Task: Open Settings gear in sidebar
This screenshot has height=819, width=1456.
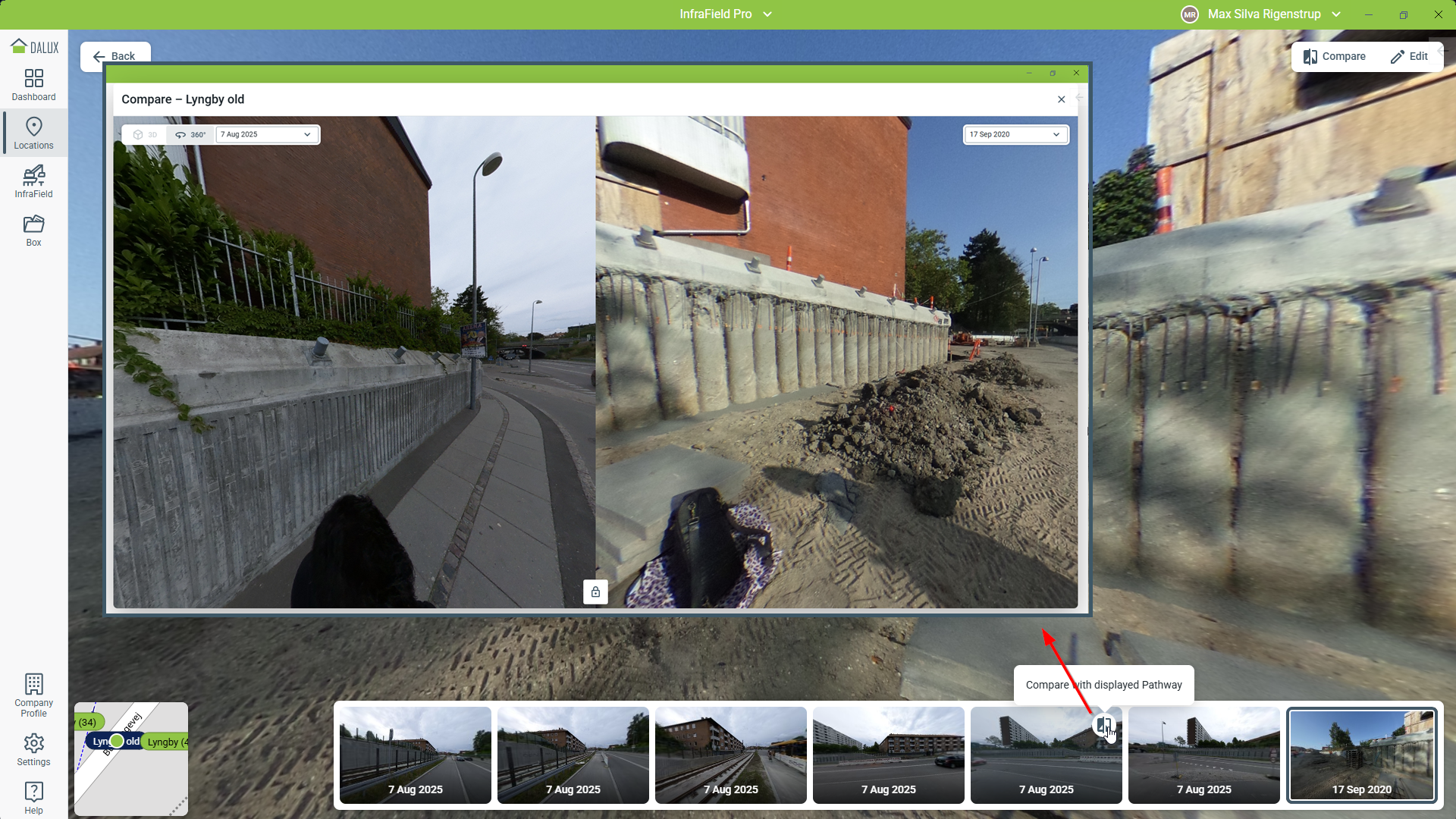Action: (x=33, y=750)
